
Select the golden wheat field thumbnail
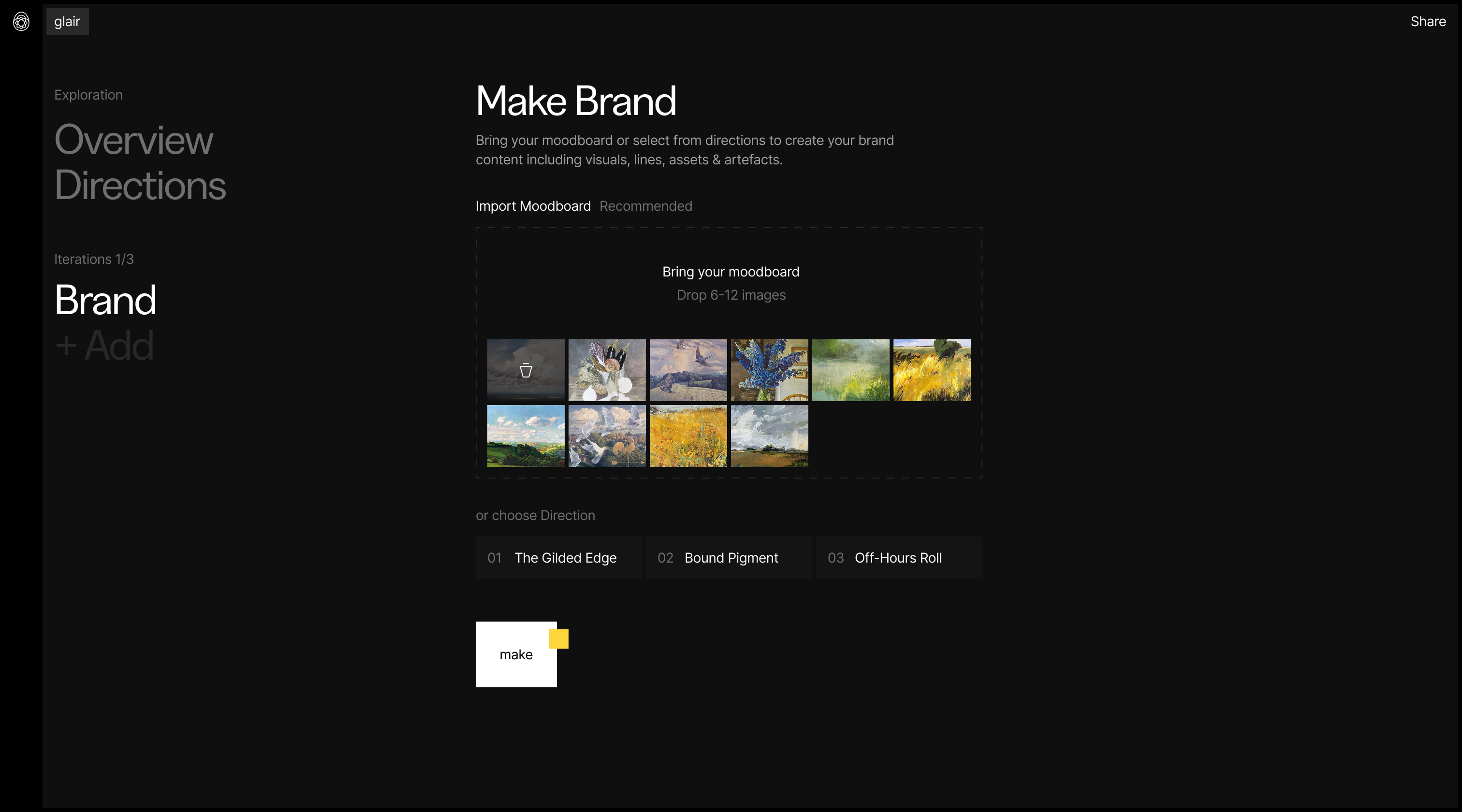[x=688, y=436]
